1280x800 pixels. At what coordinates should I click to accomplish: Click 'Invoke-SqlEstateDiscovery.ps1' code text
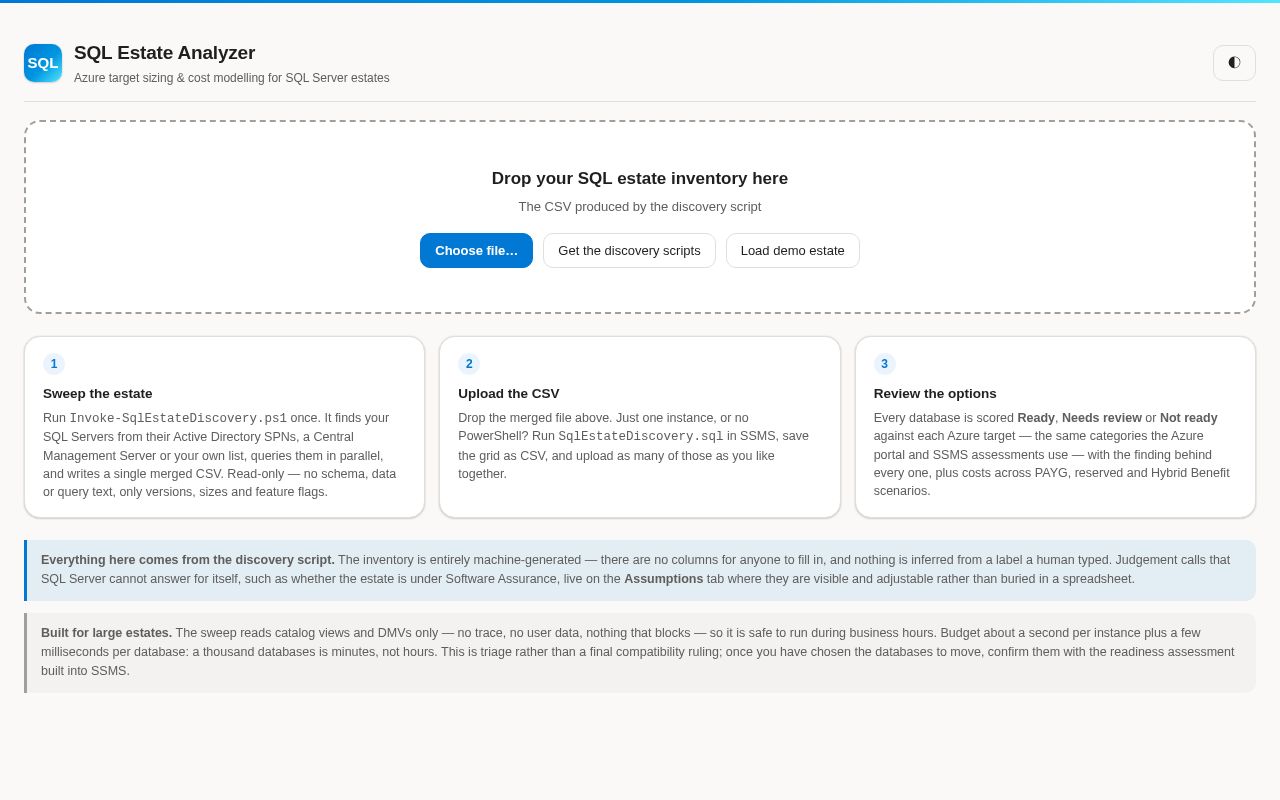click(178, 418)
